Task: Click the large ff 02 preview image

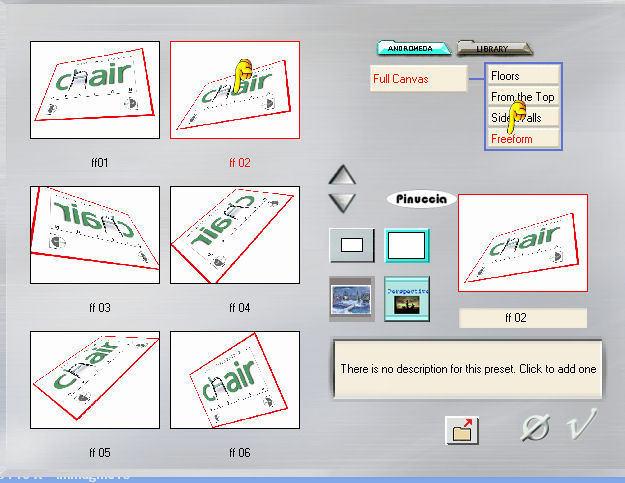Action: (x=523, y=243)
